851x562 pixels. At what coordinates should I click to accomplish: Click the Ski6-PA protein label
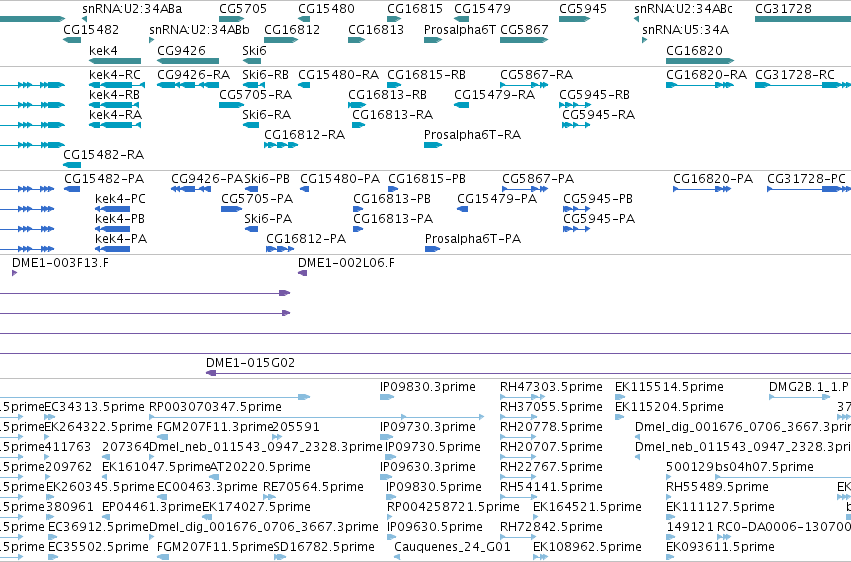[x=268, y=219]
